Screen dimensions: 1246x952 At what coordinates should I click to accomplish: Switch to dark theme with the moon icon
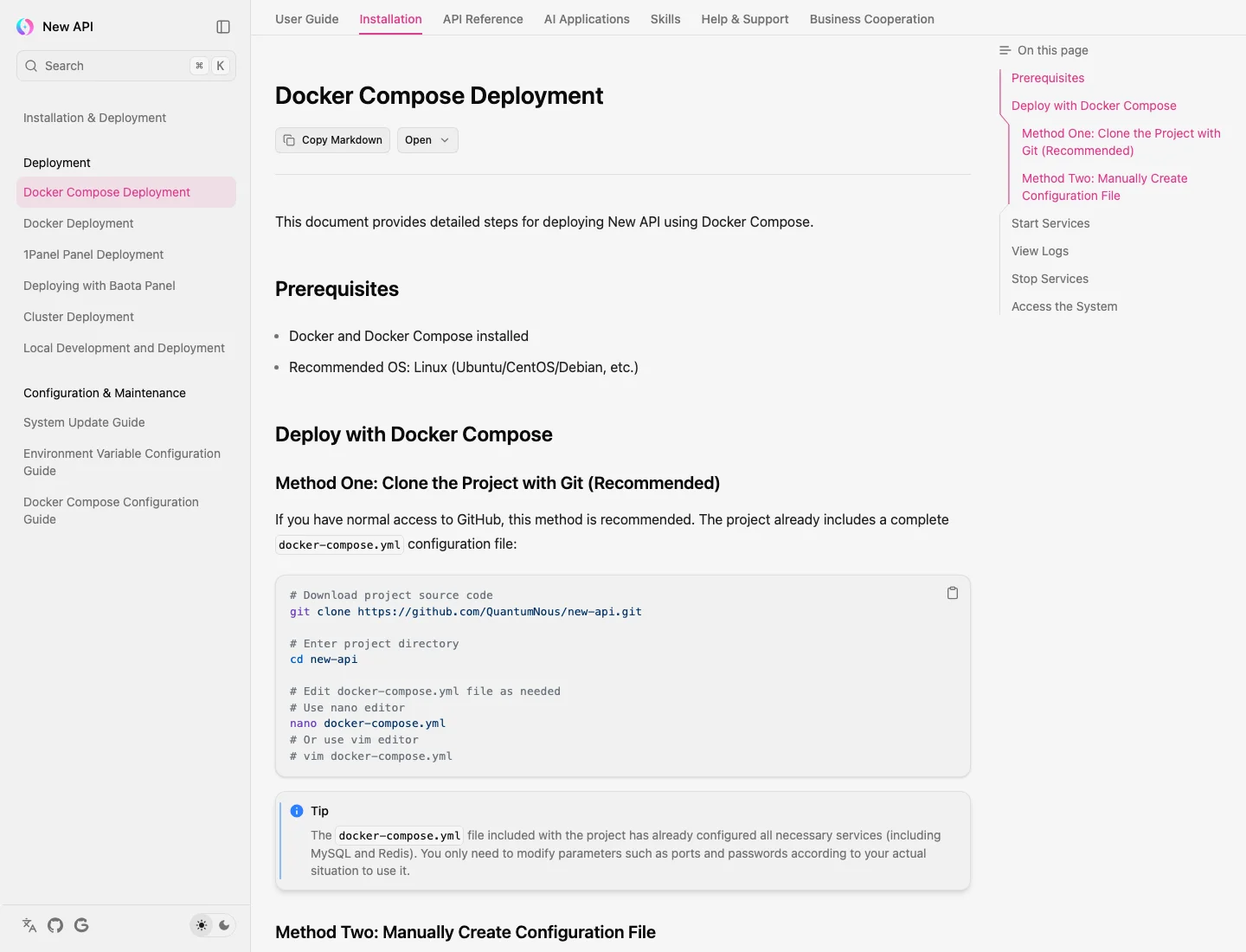tap(224, 925)
